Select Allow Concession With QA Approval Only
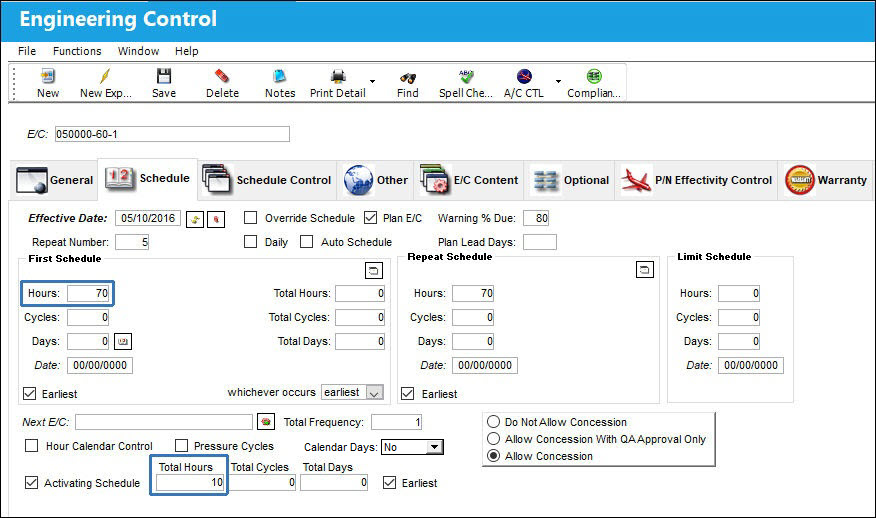The width and height of the screenshot is (876, 518). point(493,438)
